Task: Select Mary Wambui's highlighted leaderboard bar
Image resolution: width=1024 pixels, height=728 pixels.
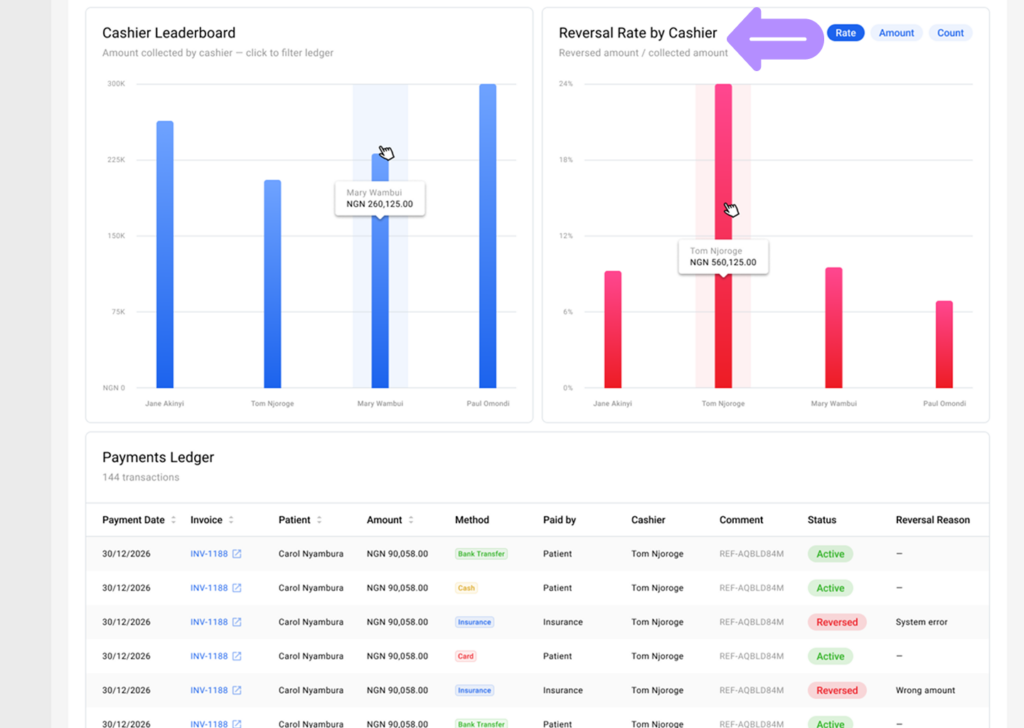Action: click(x=380, y=271)
